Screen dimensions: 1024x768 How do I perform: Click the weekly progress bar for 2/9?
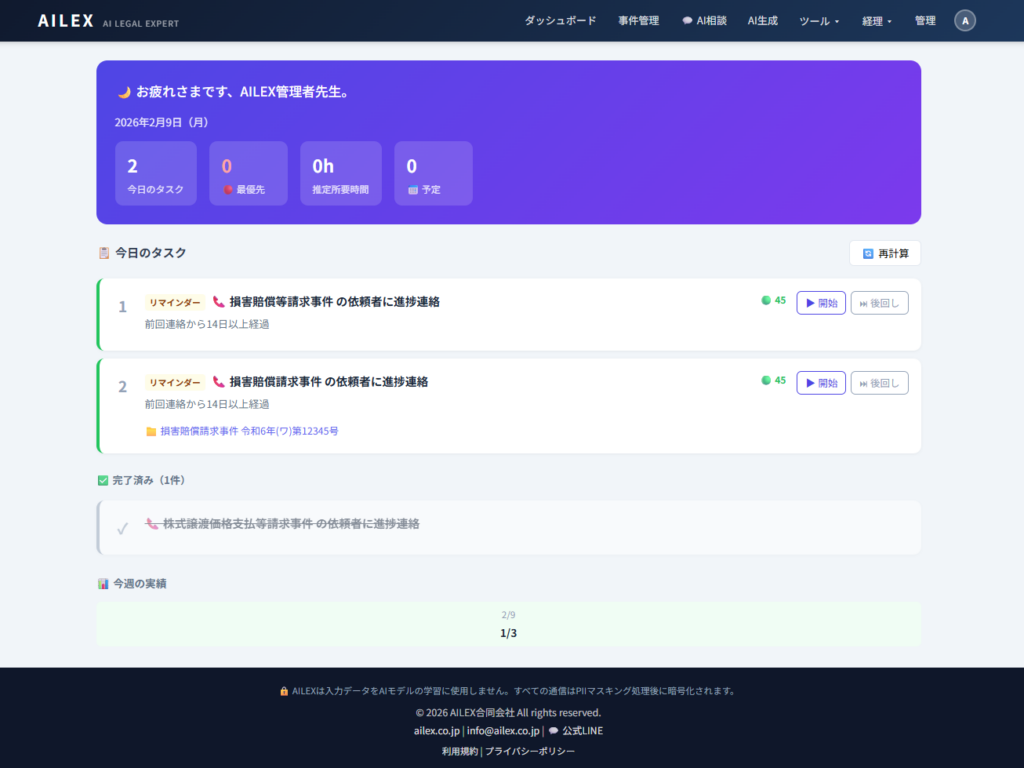coord(508,624)
